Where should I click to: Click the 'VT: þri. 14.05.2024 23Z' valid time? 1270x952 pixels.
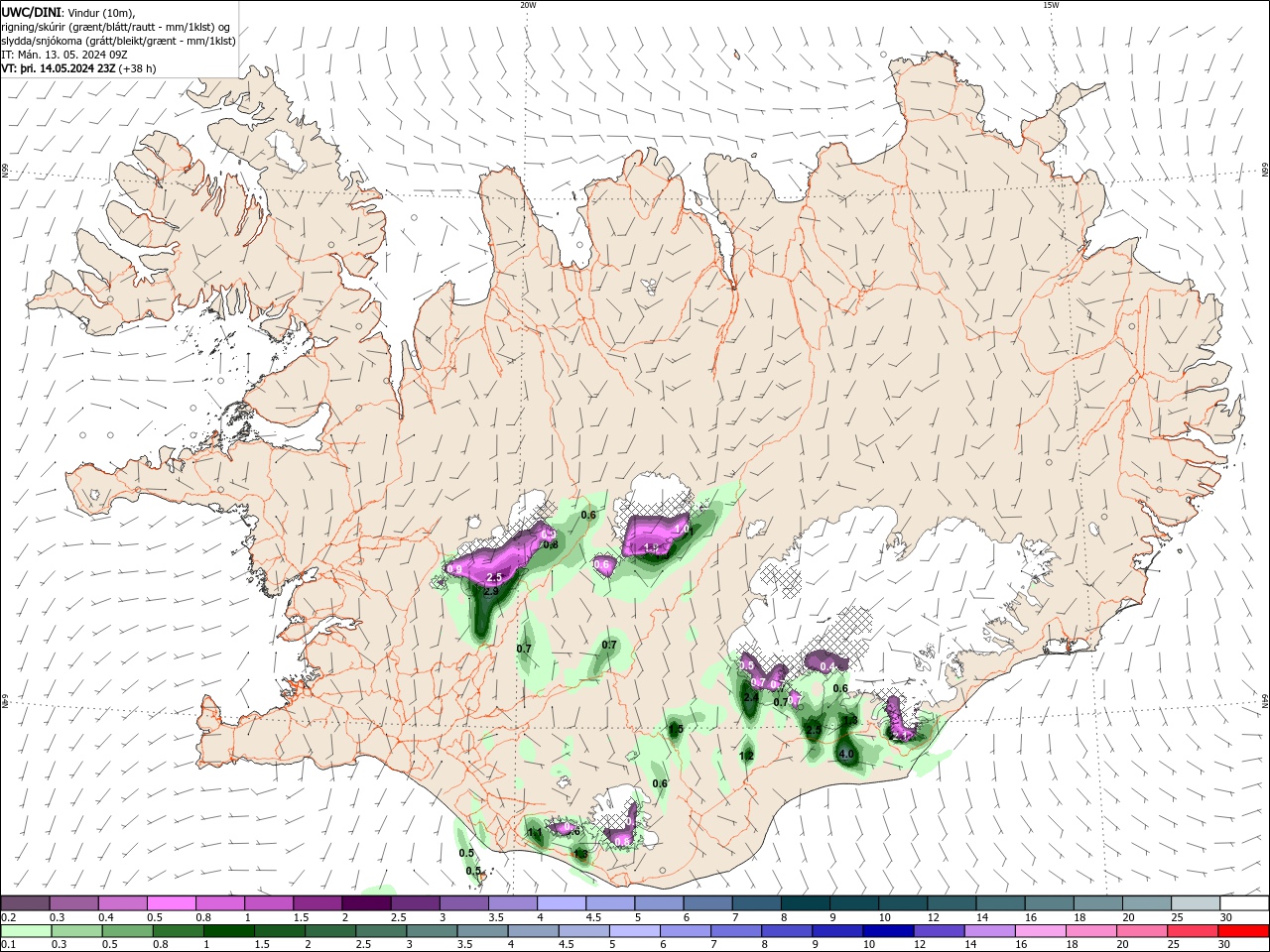pos(59,68)
